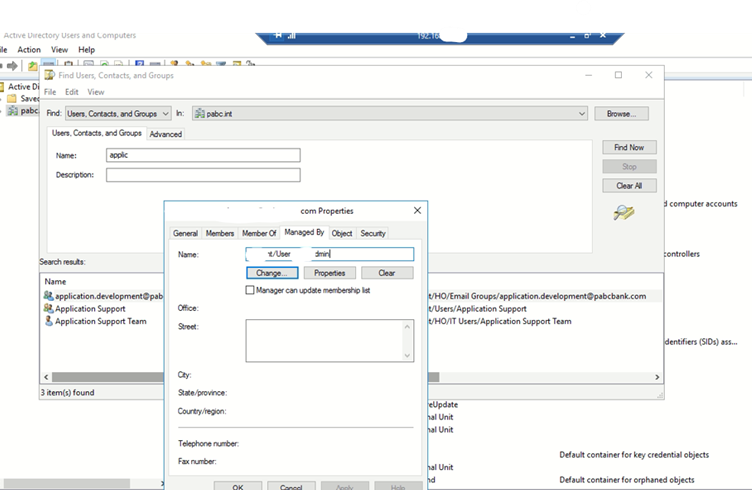The image size is (752, 490).
Task: Click the pabc domain icon in the tree
Action: click(13, 111)
